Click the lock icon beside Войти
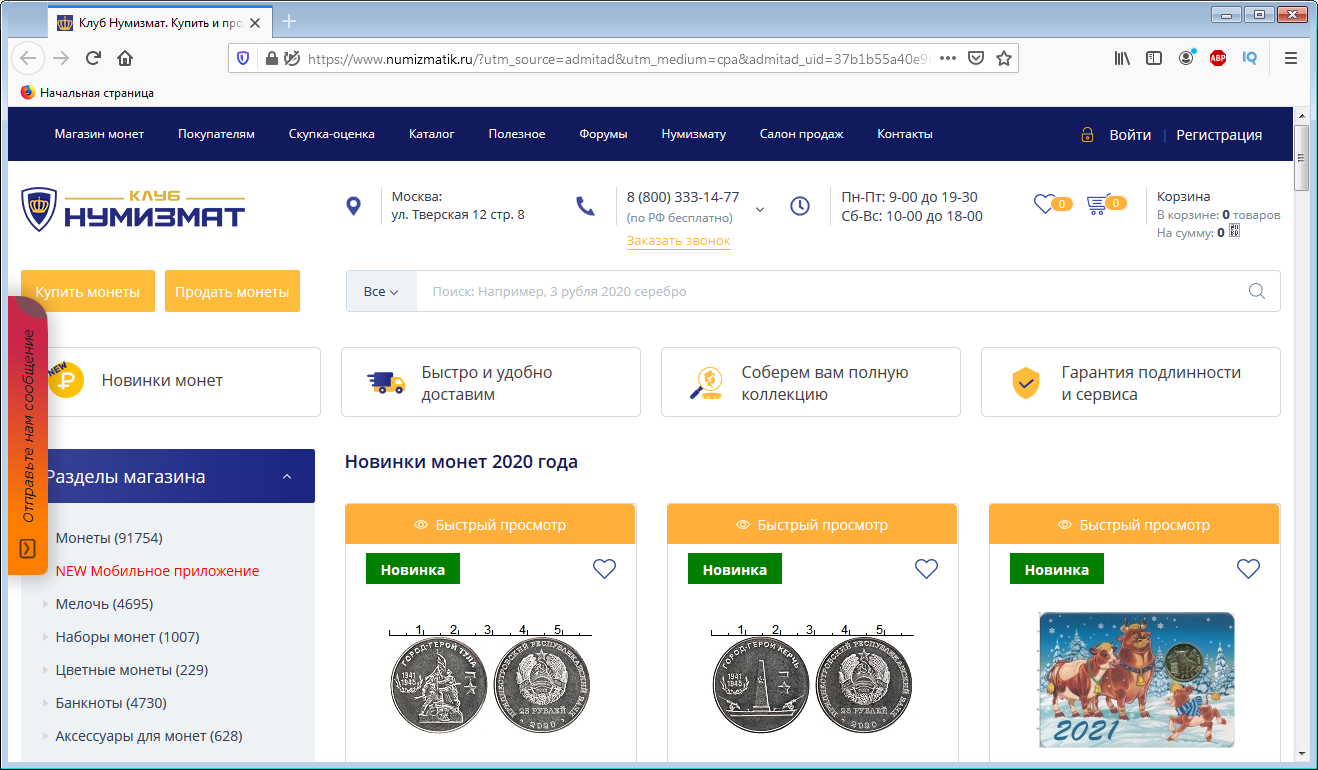The height and width of the screenshot is (770, 1318). tap(1087, 134)
